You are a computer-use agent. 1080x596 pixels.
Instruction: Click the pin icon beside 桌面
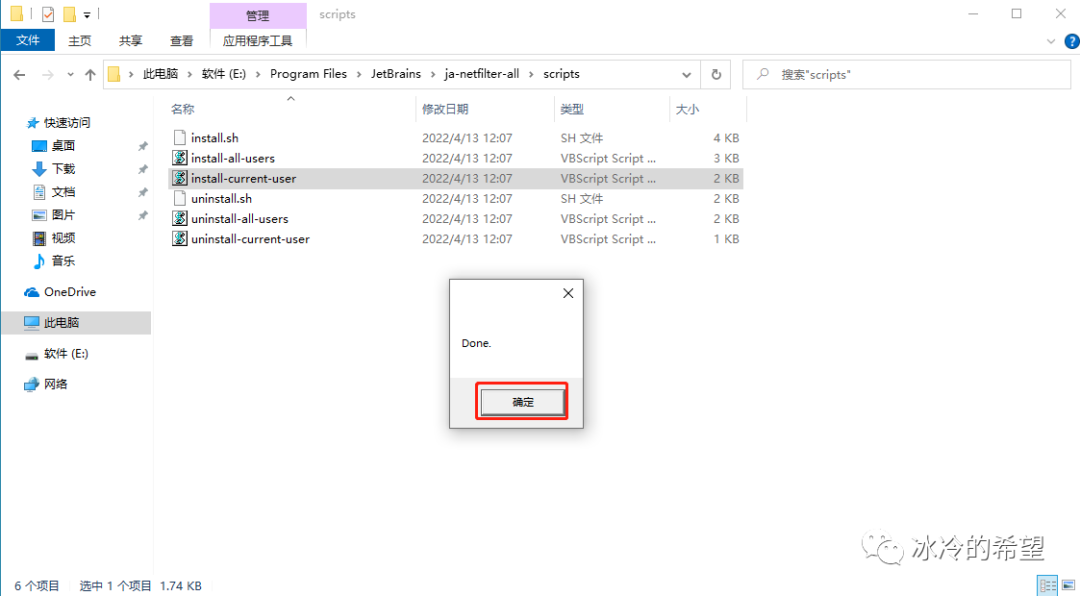[143, 146]
